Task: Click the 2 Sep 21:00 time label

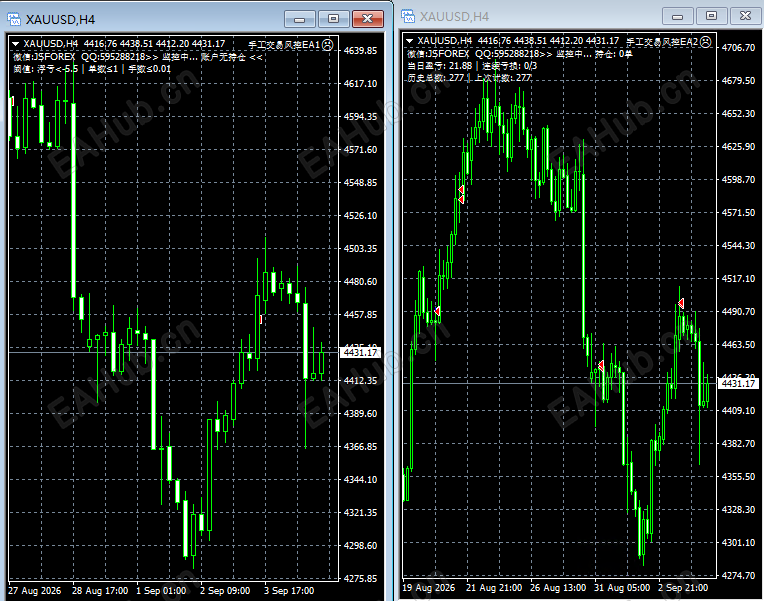Action: [683, 588]
